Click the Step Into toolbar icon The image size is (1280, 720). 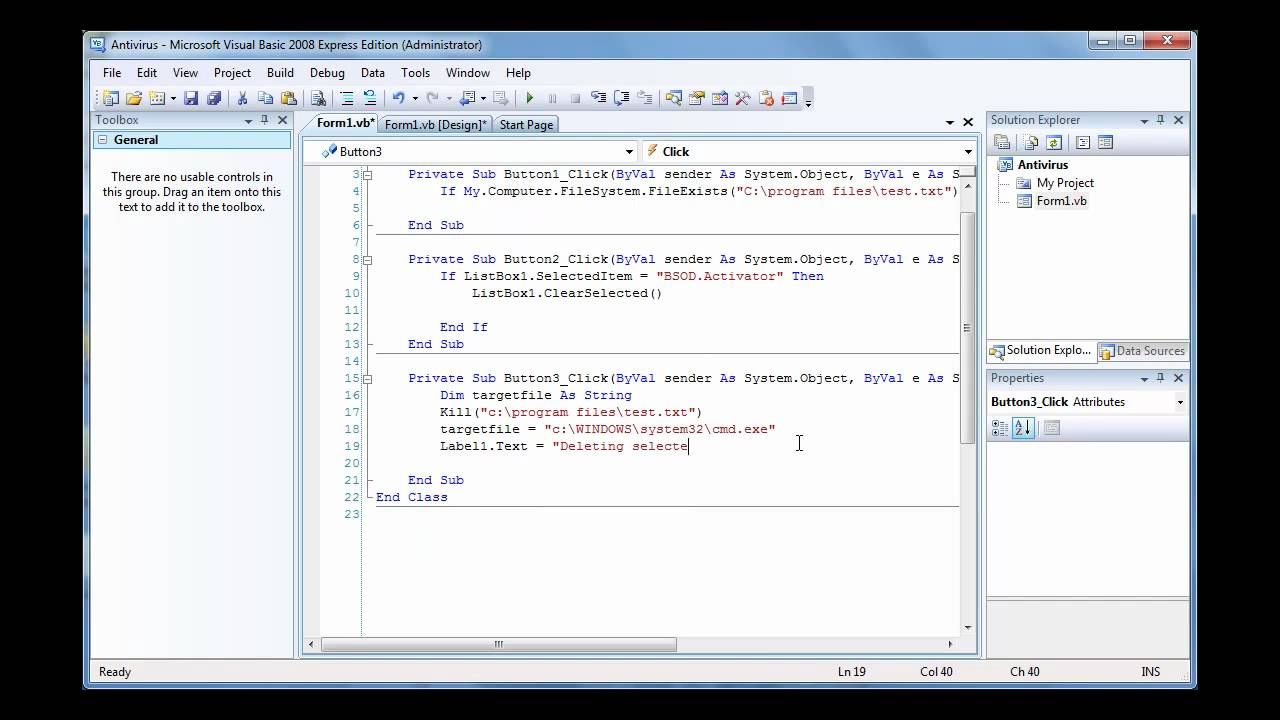pyautogui.click(x=598, y=98)
